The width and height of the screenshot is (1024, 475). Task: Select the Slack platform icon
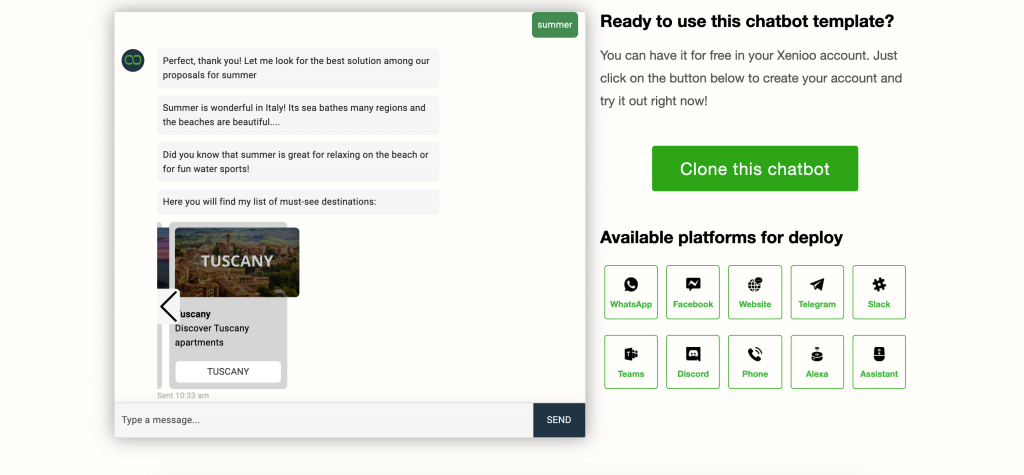[879, 292]
